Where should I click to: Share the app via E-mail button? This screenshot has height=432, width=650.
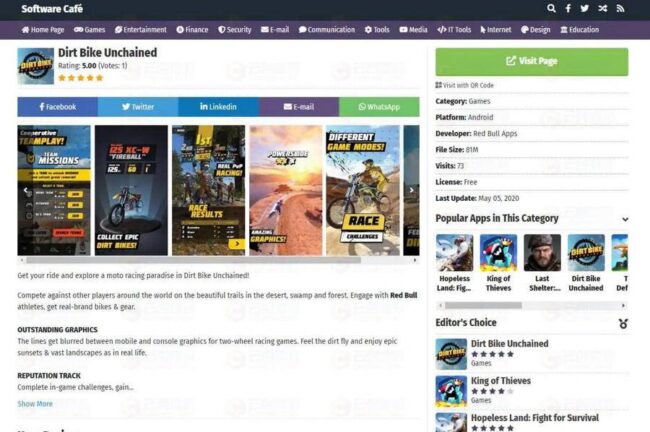(299, 107)
